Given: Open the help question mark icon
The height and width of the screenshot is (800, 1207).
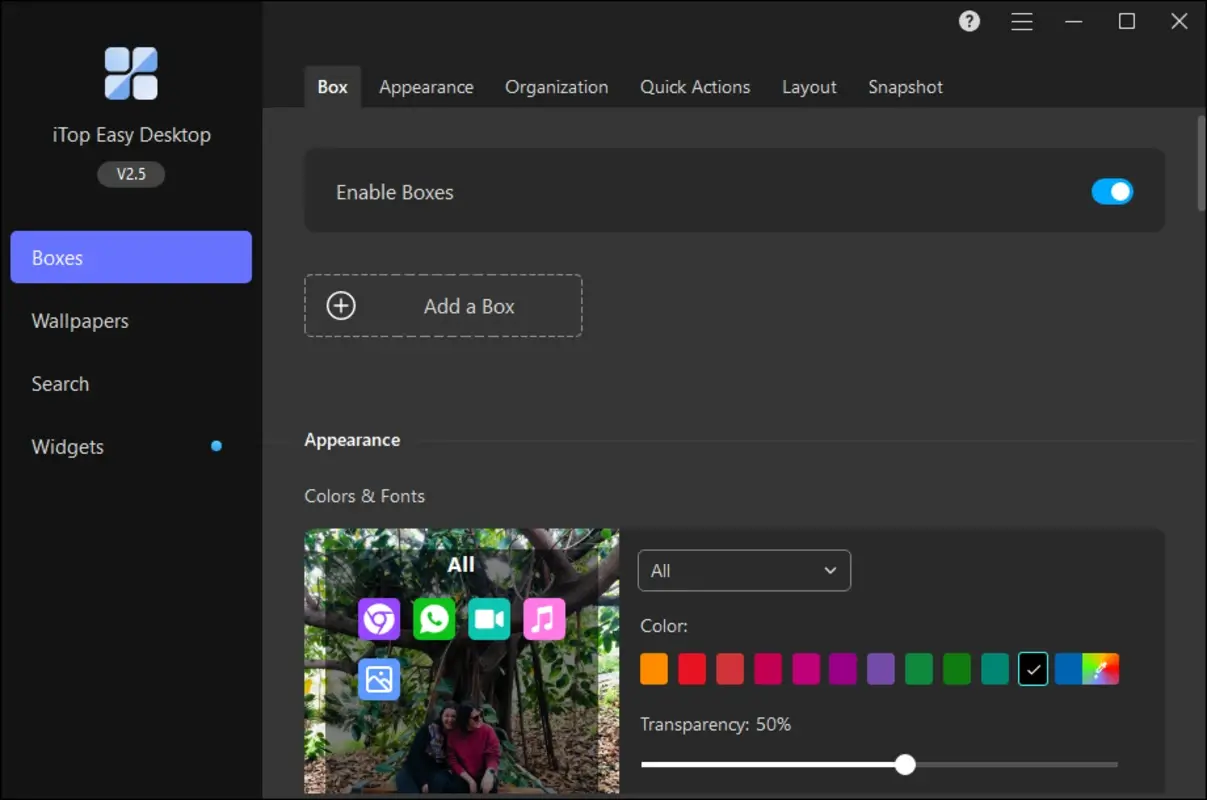Looking at the screenshot, I should [x=968, y=20].
